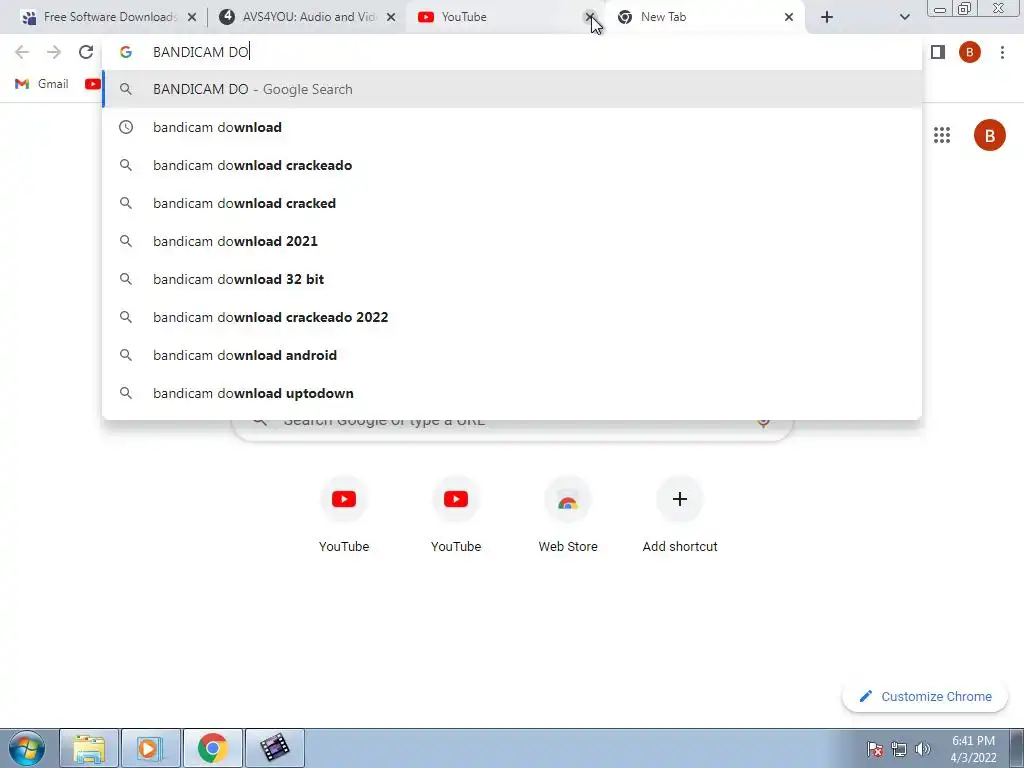Click the address bar with BANDICAM DO text
The width and height of the screenshot is (1024, 768).
(x=512, y=52)
